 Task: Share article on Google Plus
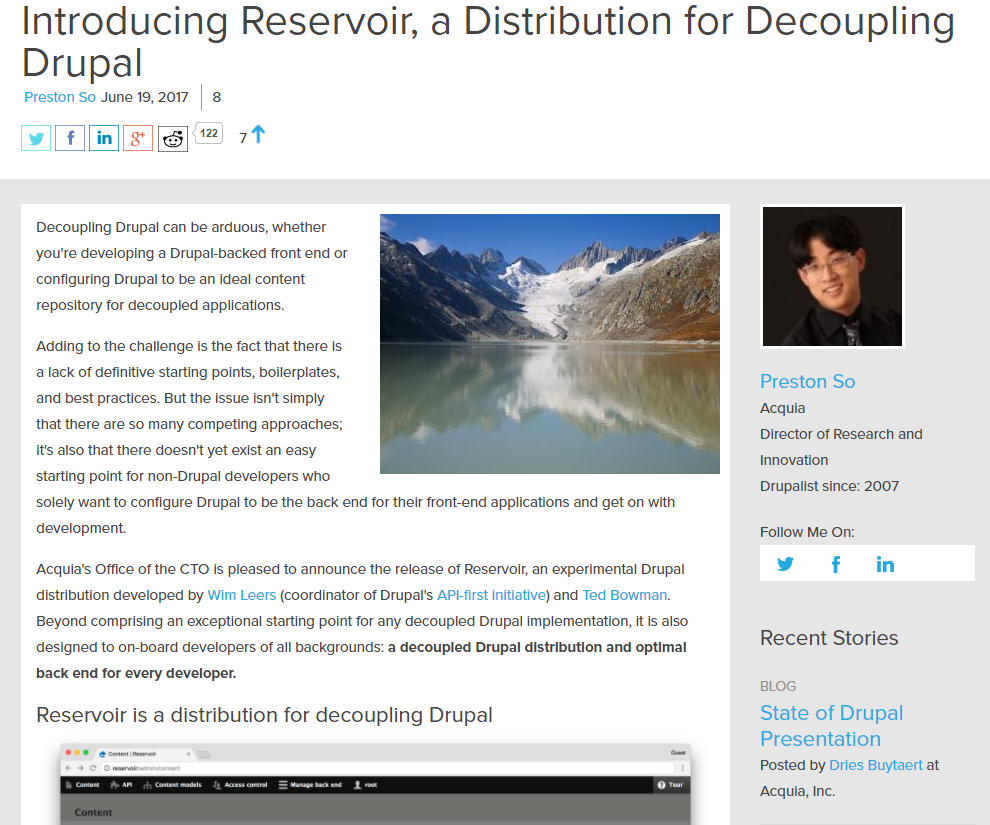[x=138, y=138]
